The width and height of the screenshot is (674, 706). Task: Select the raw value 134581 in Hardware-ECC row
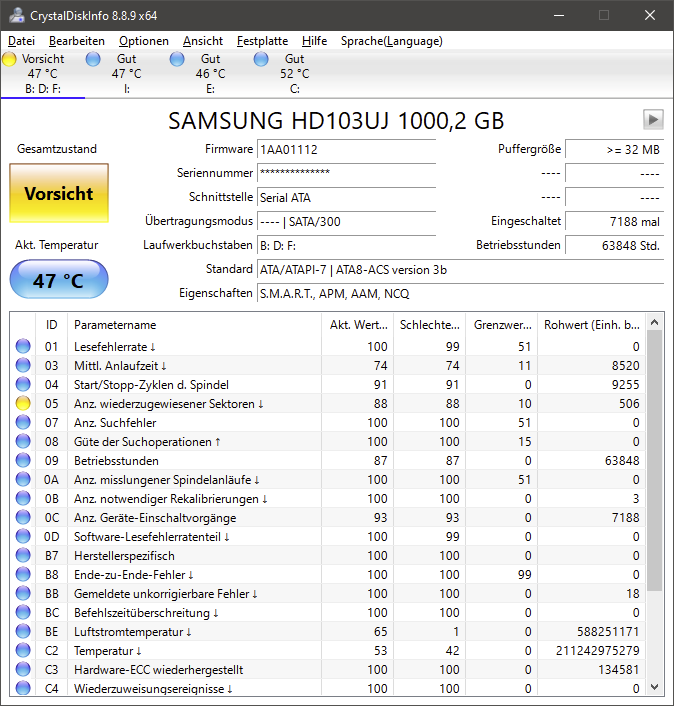coord(619,670)
